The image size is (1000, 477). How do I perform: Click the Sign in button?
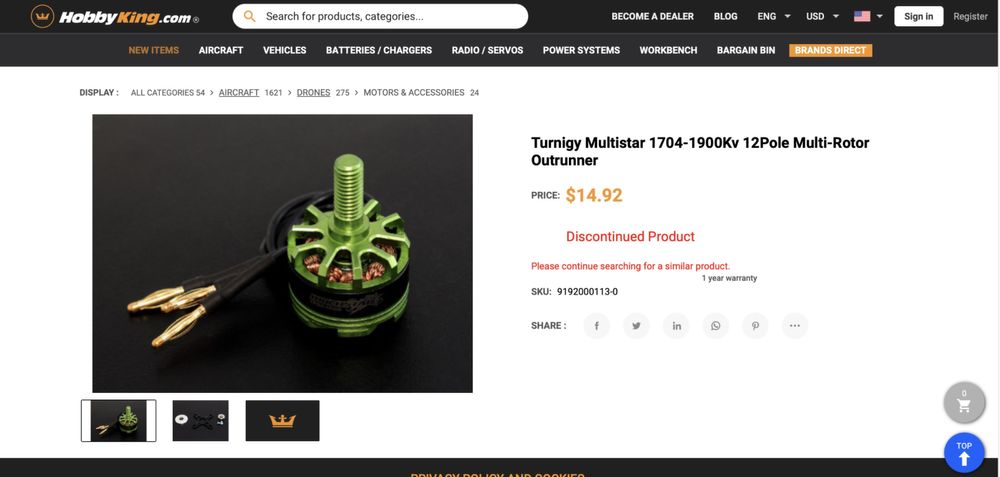[918, 17]
